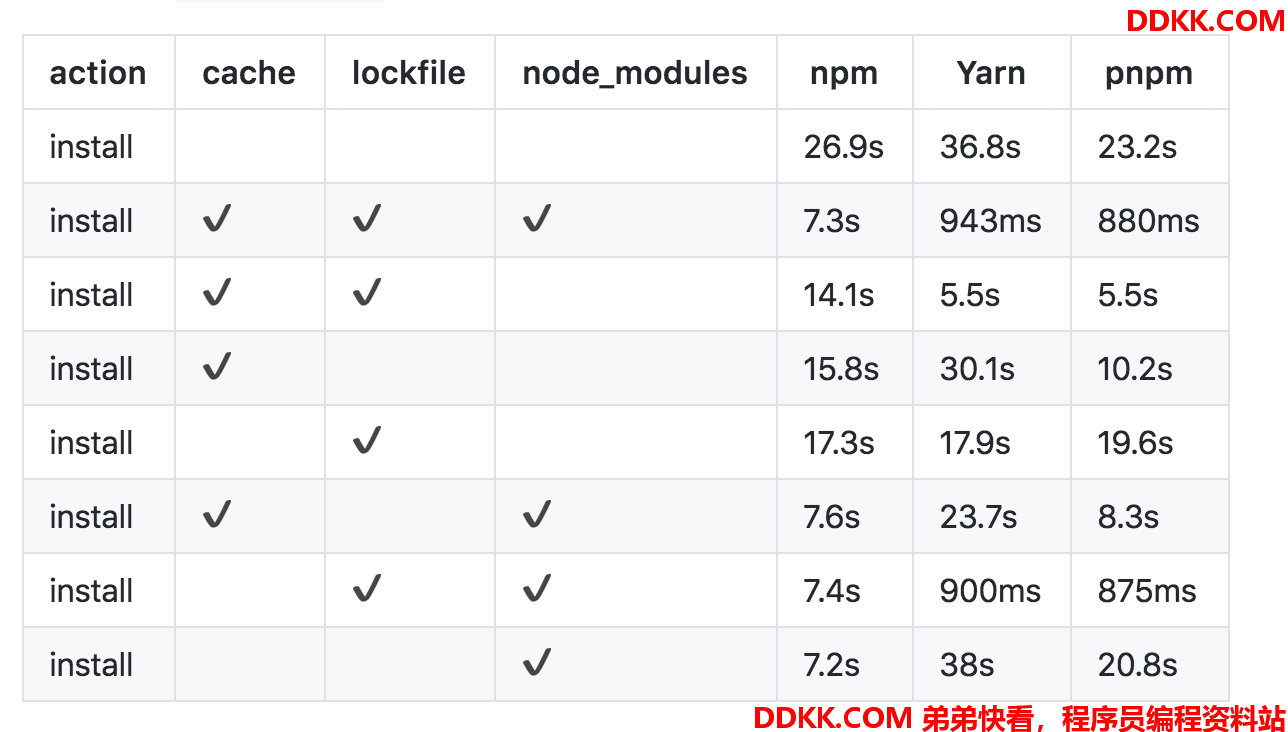Click the node_modules checkmark in the 943ms Yarn row

point(537,218)
